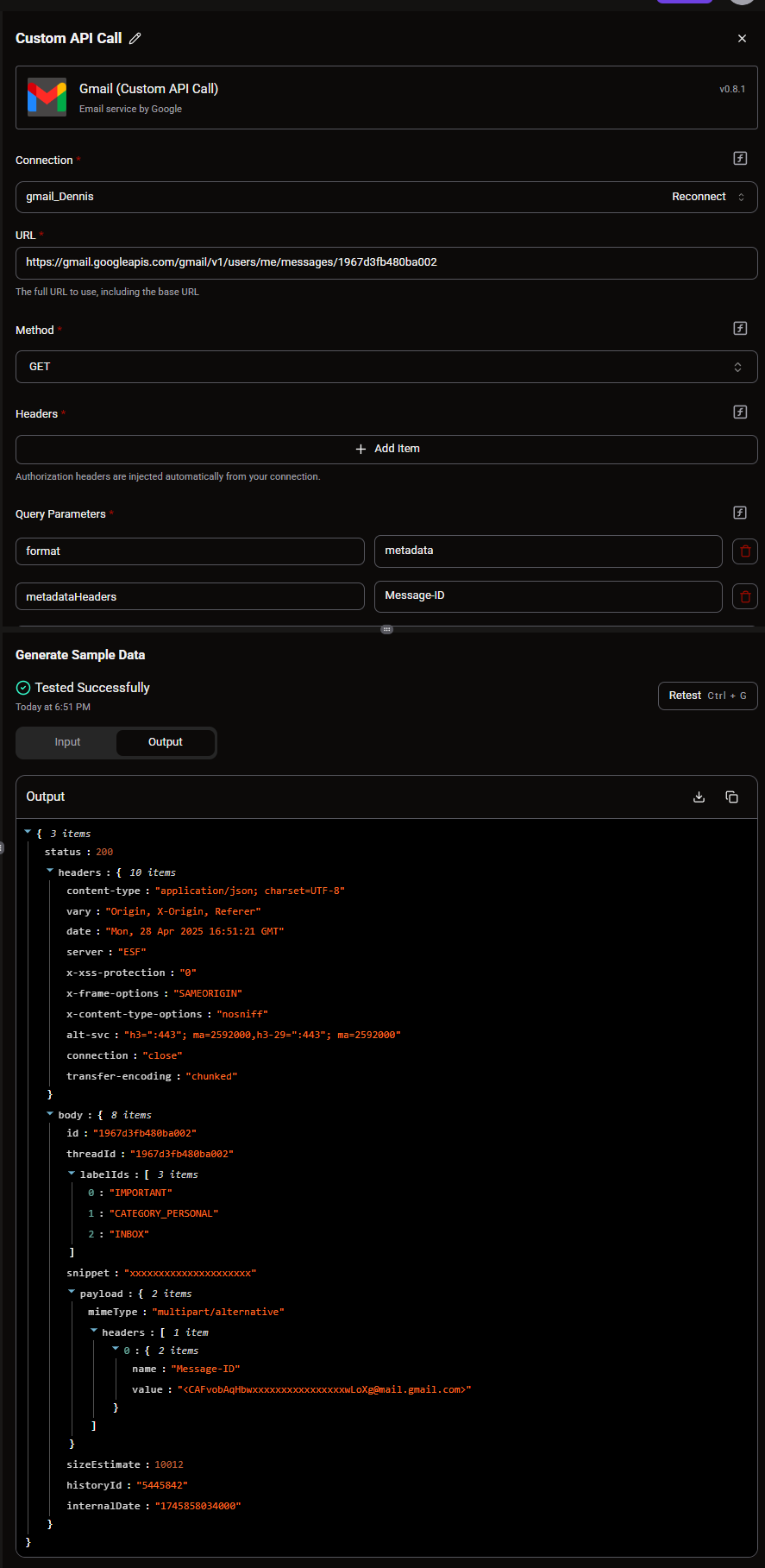Viewport: 765px width, 1568px height.
Task: Click the internalDate value
Action: (x=198, y=1507)
